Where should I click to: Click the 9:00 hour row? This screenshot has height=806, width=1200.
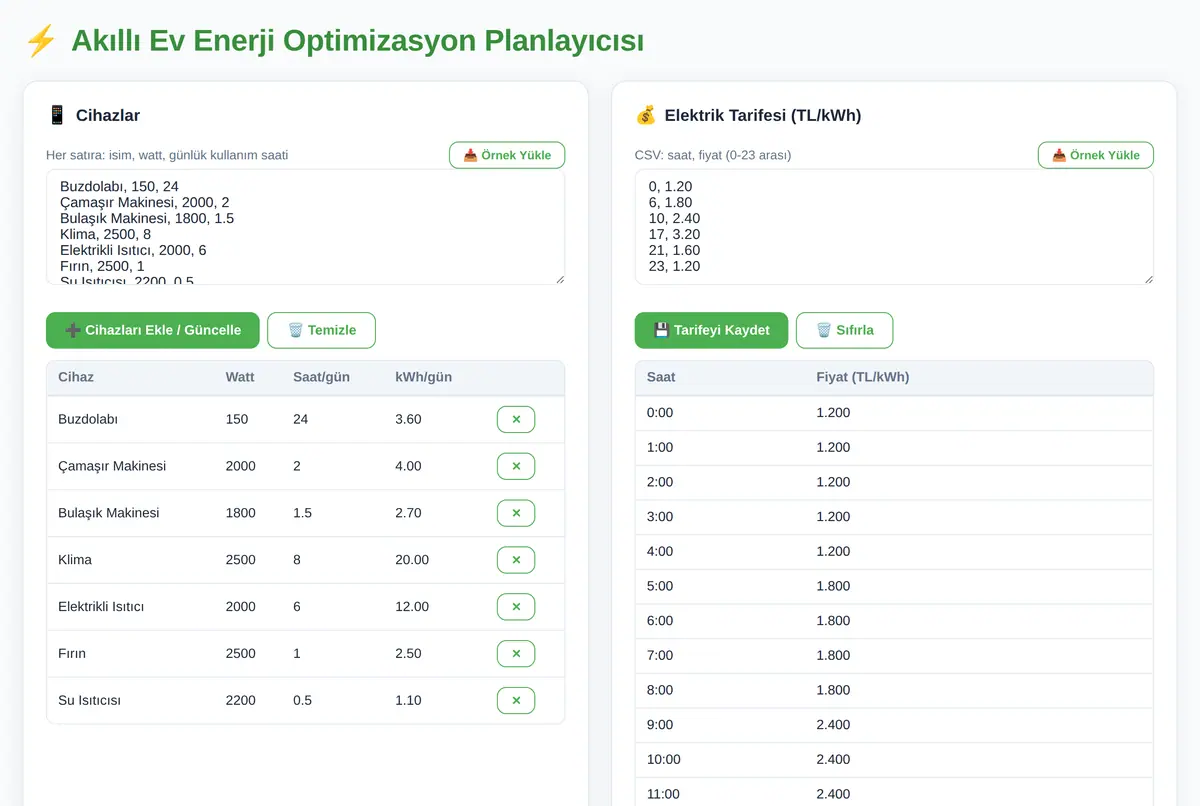894,725
